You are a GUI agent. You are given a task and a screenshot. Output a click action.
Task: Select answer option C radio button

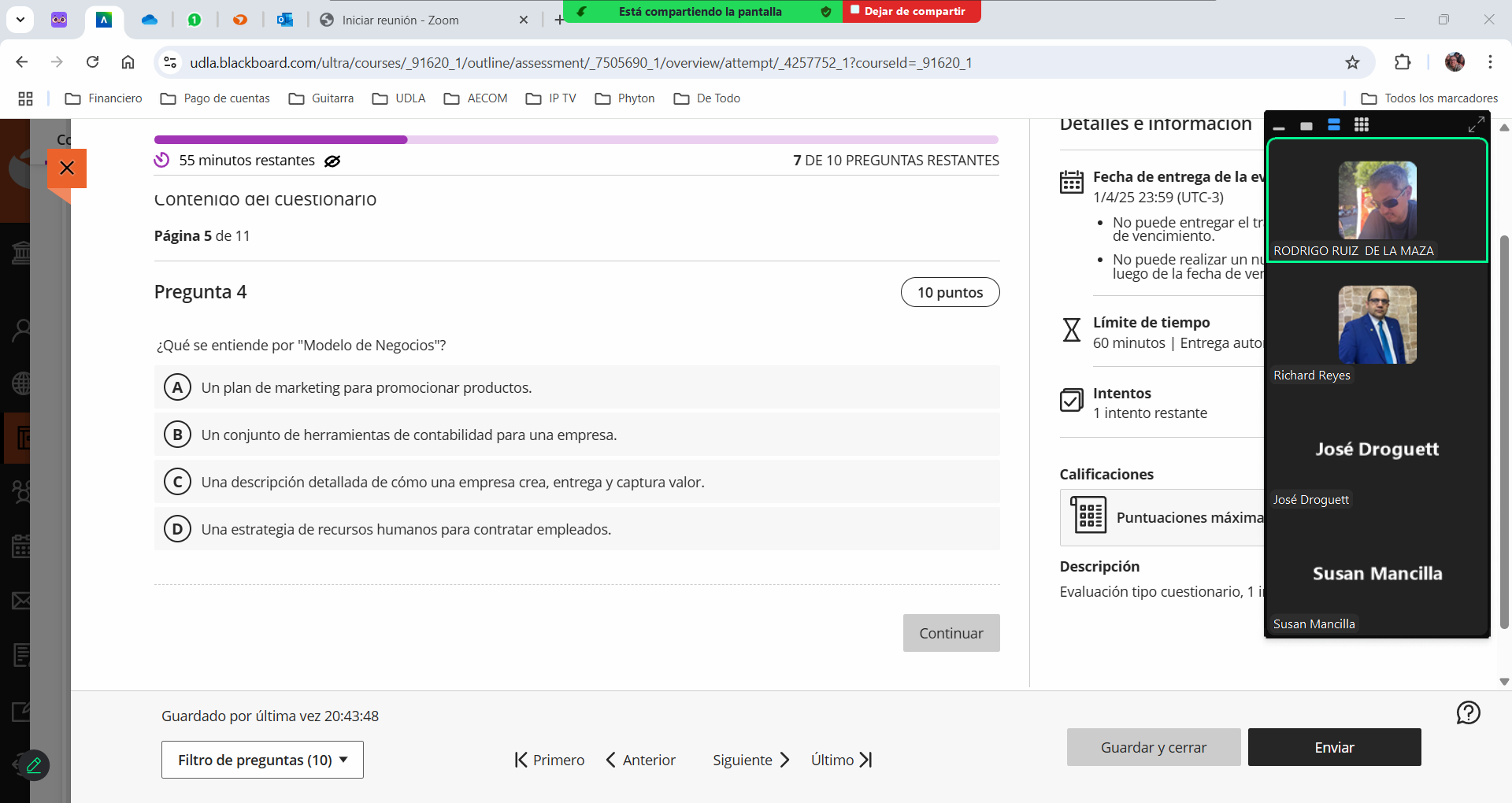coord(177,482)
